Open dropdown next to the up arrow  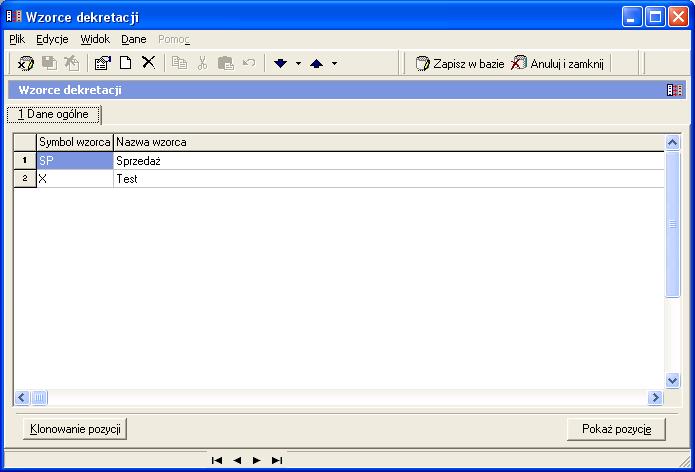tap(335, 63)
